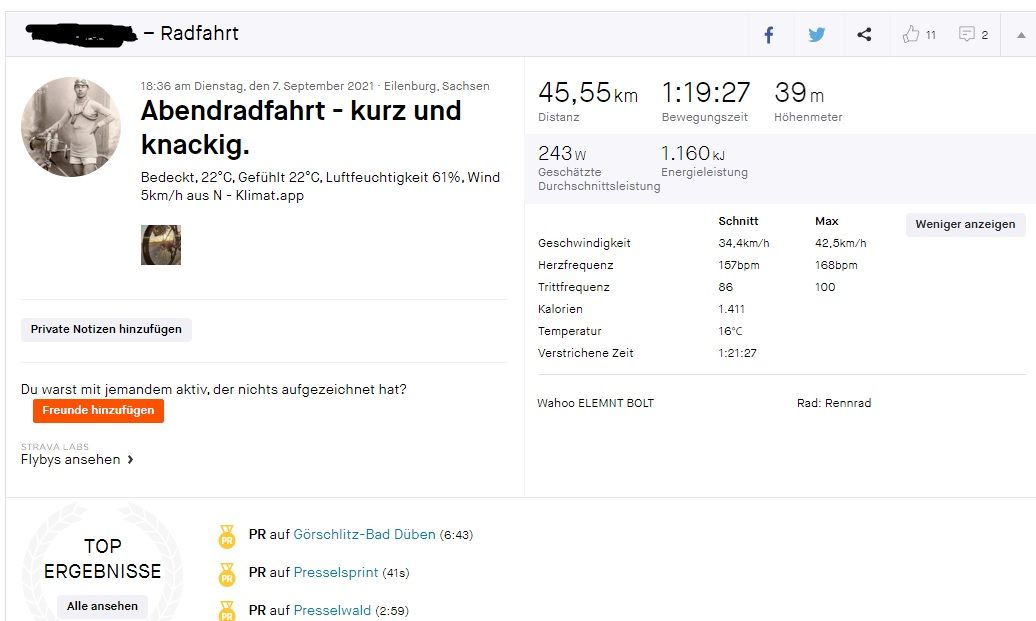
Task: Share the ride on Facebook
Action: click(769, 35)
